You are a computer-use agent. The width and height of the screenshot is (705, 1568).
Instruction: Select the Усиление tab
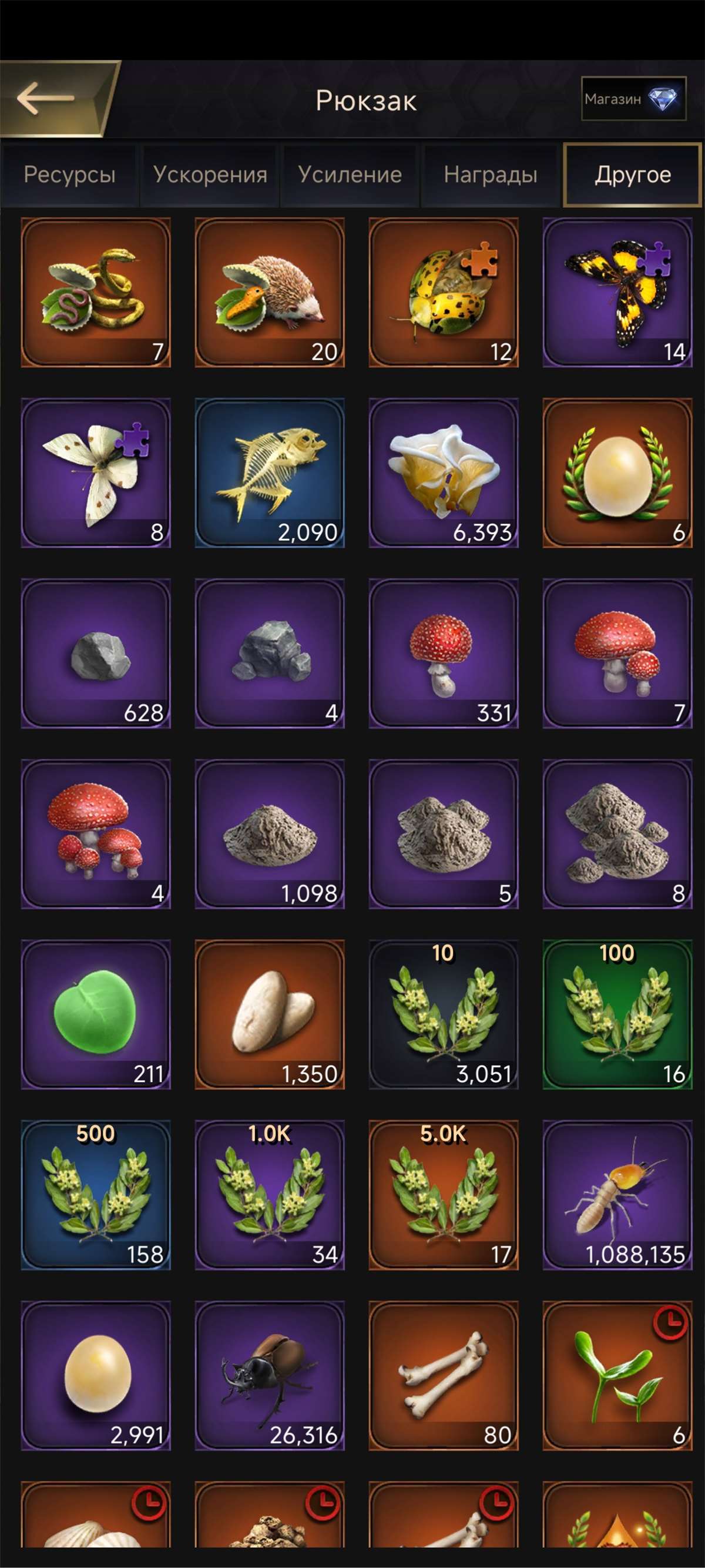click(350, 175)
